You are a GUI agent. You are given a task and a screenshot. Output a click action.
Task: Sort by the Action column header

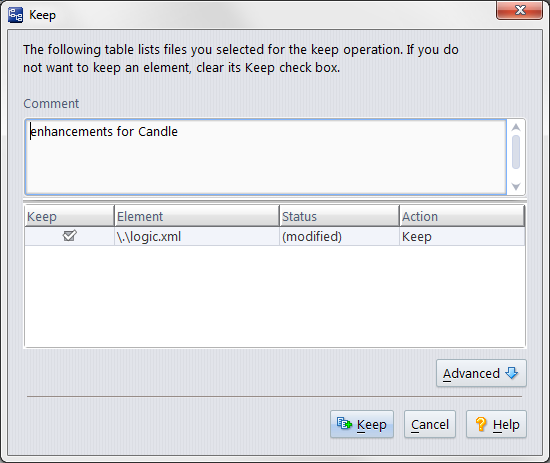tap(462, 216)
